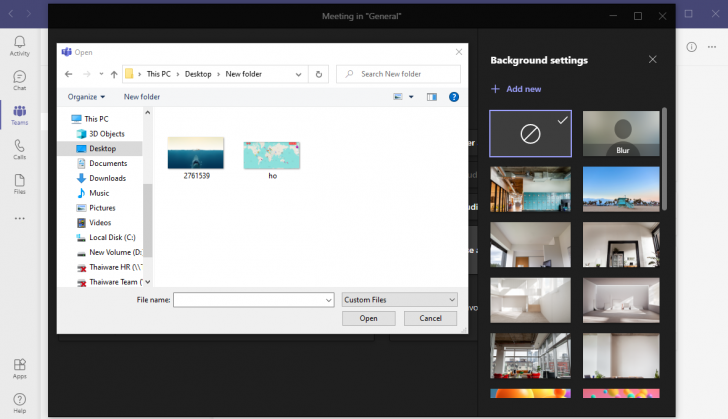Open the Activity feed in Teams sidebar
Image resolution: width=728 pixels, height=419 pixels.
click(20, 46)
